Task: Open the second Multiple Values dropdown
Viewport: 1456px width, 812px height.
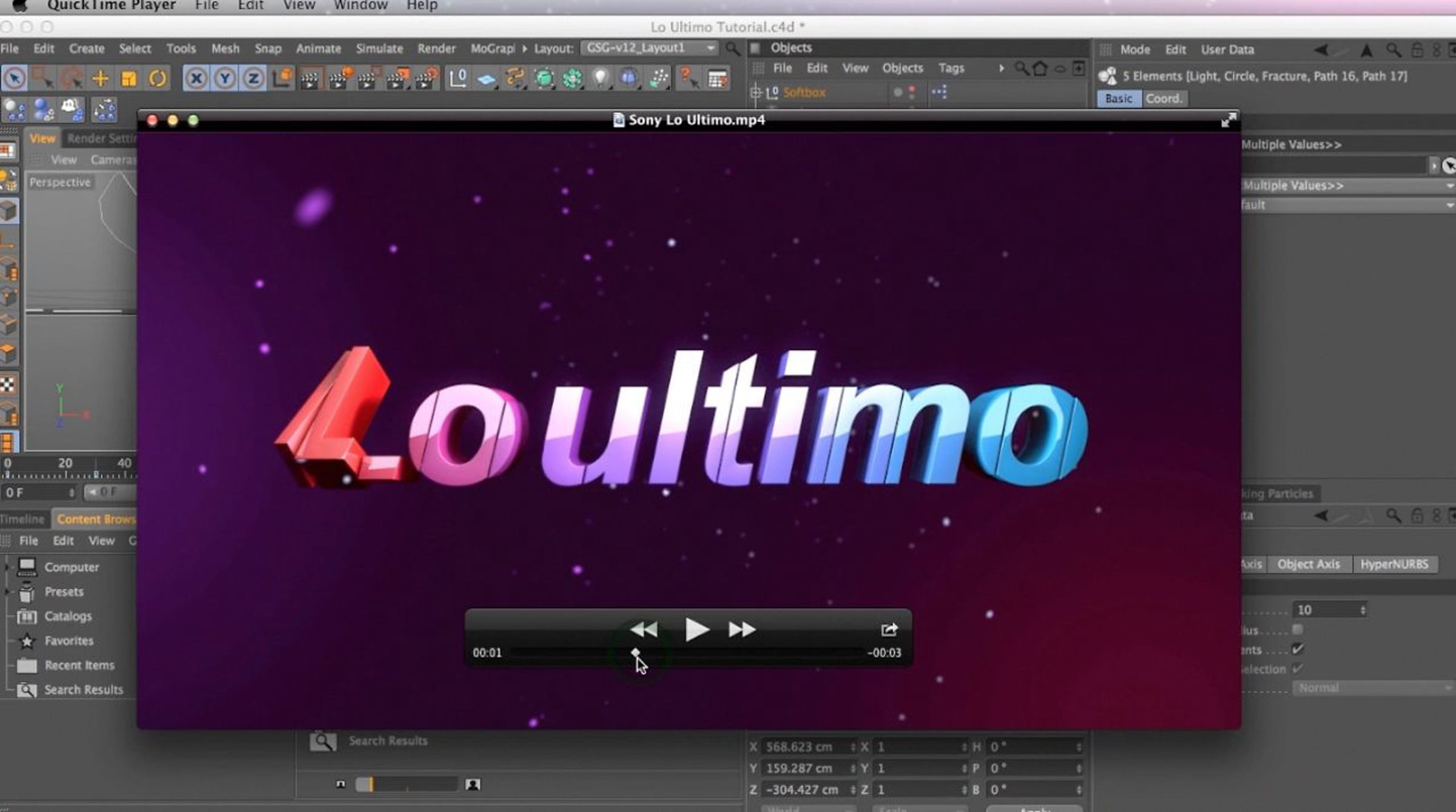Action: click(x=1348, y=186)
